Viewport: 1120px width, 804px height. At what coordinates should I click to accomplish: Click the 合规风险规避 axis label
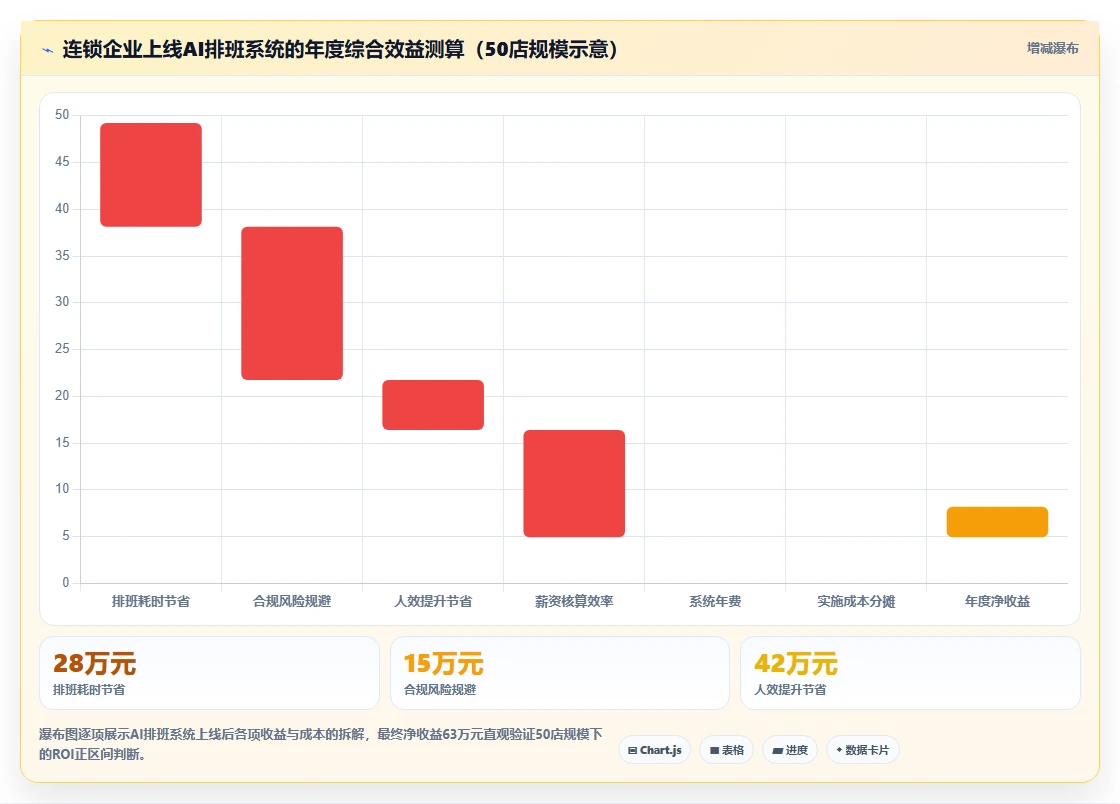tap(292, 601)
